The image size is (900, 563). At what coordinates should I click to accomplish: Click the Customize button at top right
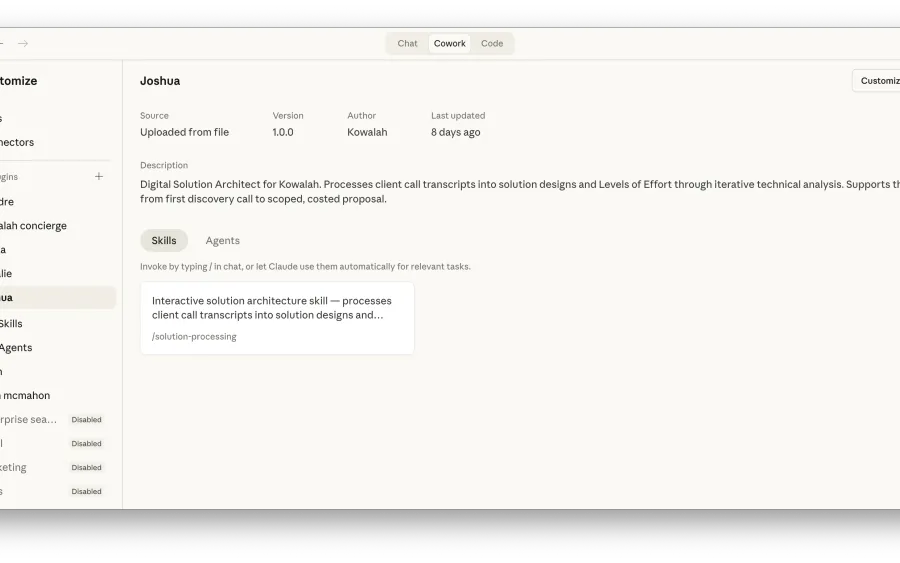[x=876, y=81]
